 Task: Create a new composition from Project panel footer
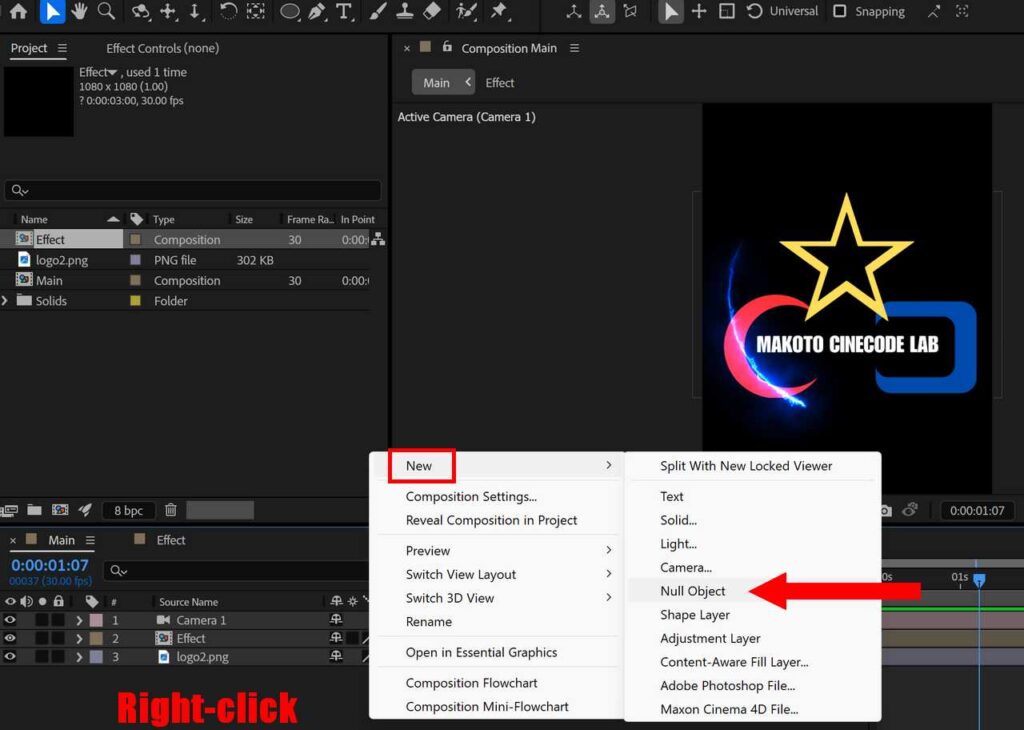coord(60,510)
